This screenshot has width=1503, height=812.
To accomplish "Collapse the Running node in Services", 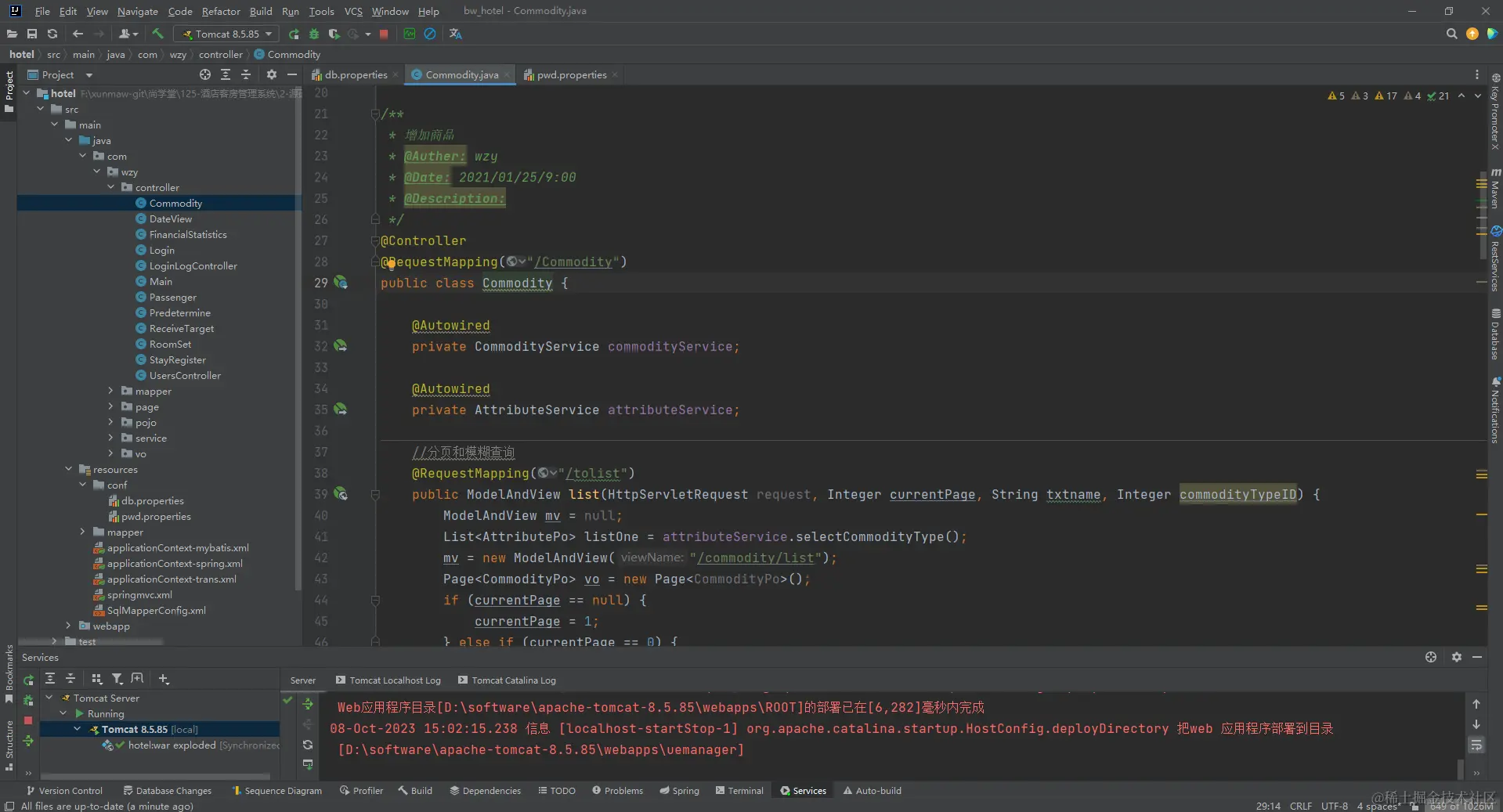I will point(63,713).
